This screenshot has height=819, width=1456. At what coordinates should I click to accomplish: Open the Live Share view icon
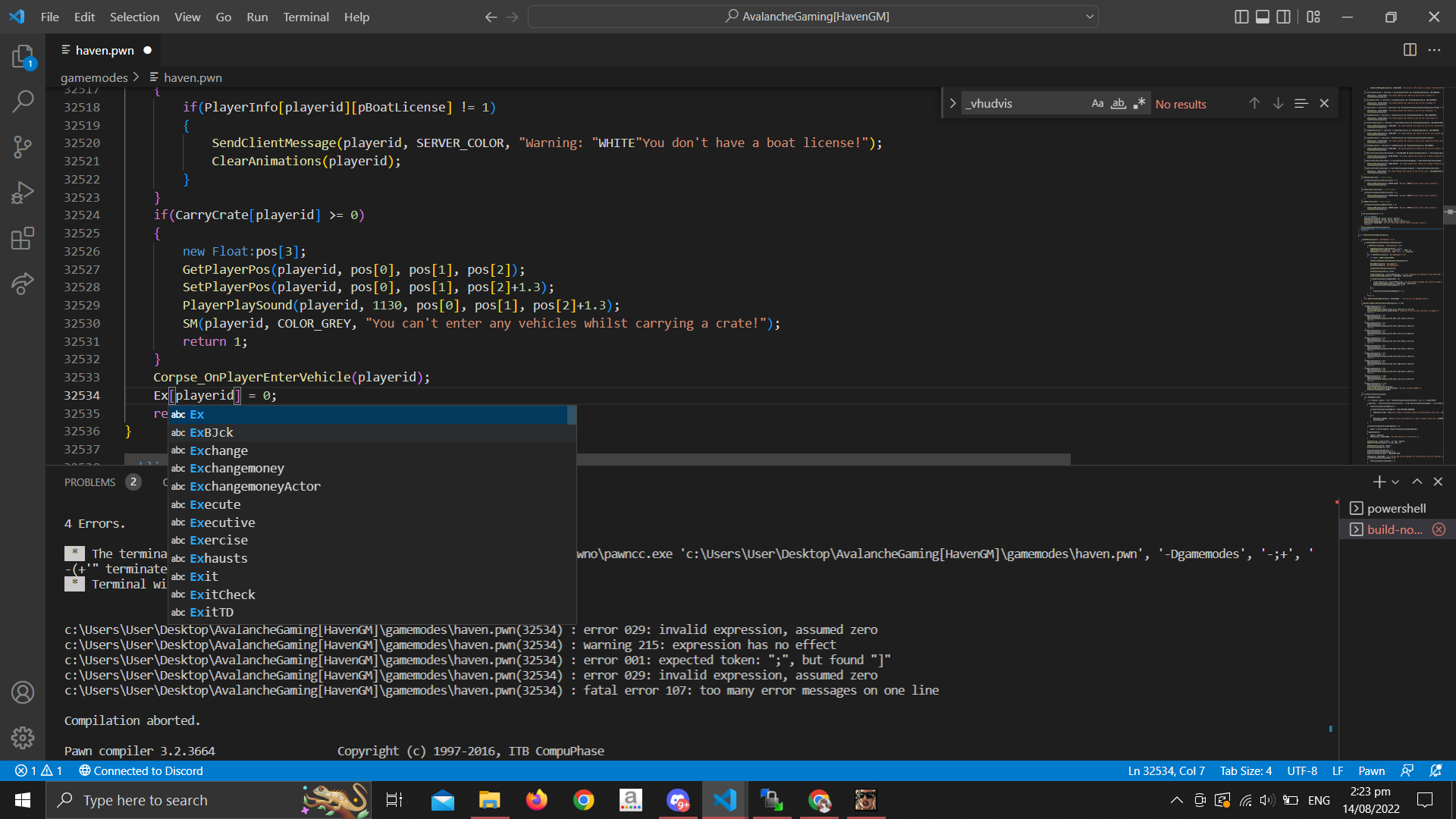pyautogui.click(x=23, y=284)
